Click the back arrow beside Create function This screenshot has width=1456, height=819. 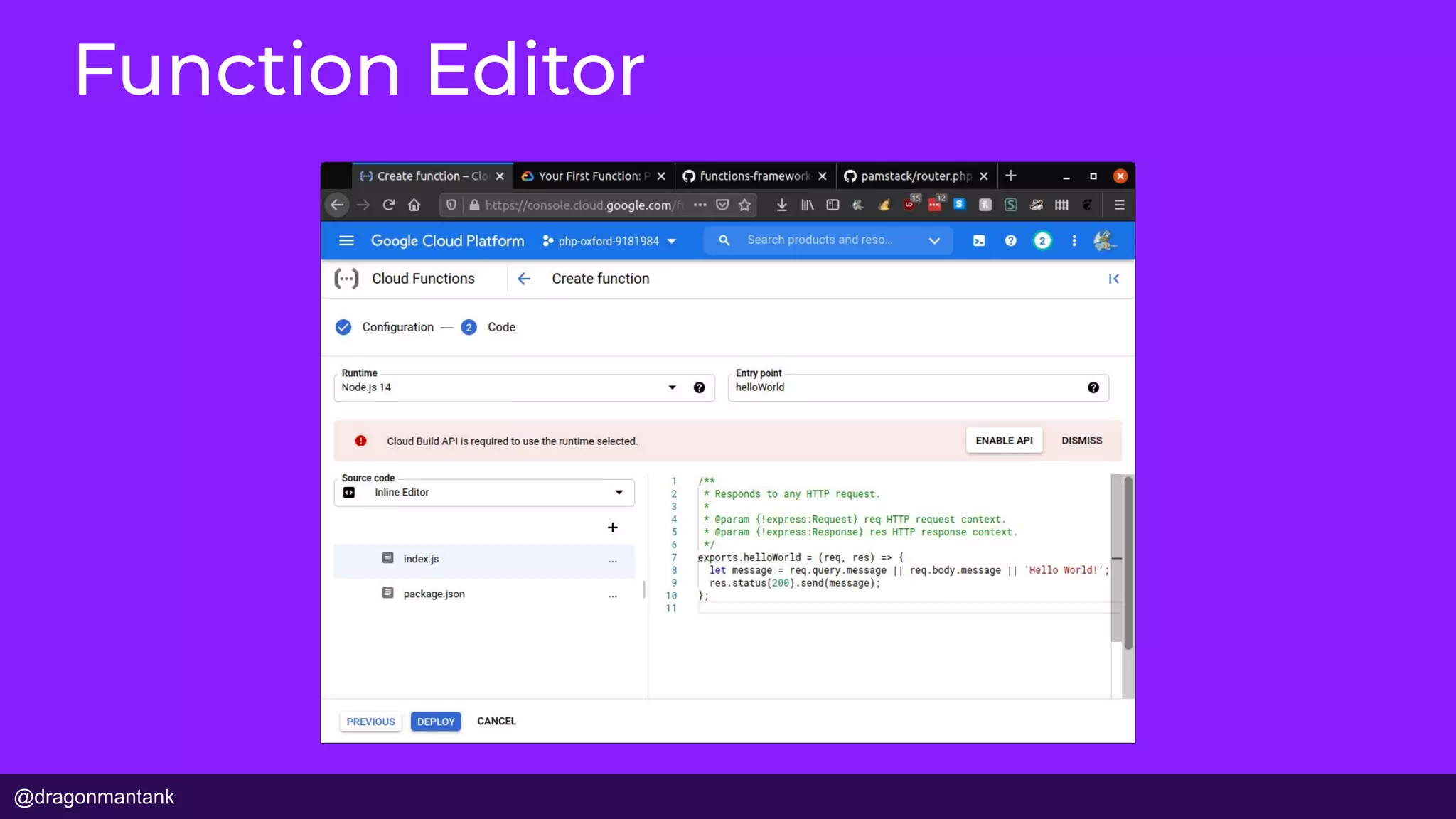click(x=524, y=279)
